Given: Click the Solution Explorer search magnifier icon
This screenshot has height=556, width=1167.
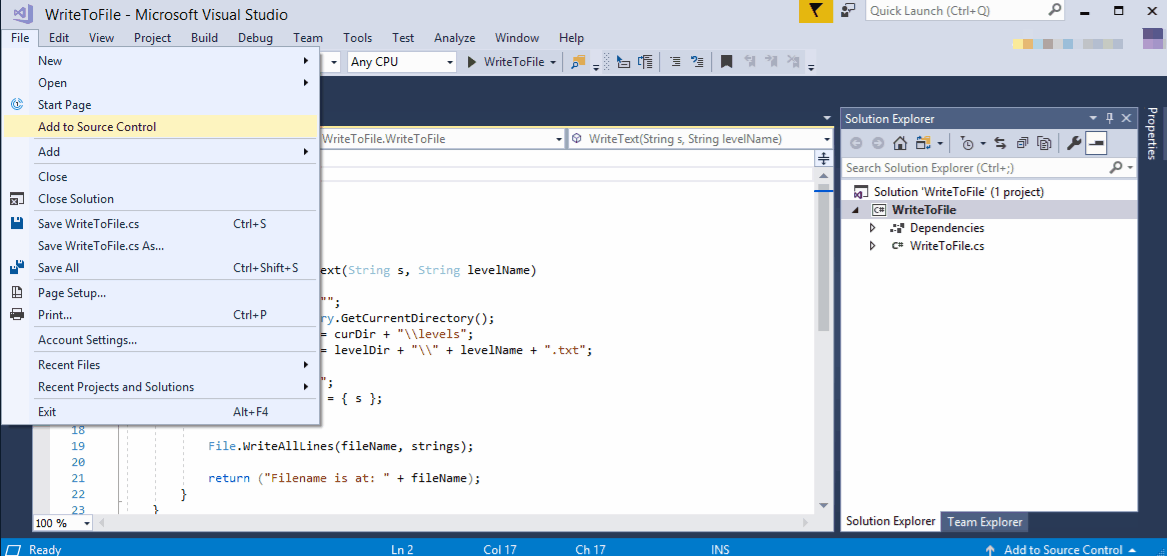Looking at the screenshot, I should coord(1116,168).
